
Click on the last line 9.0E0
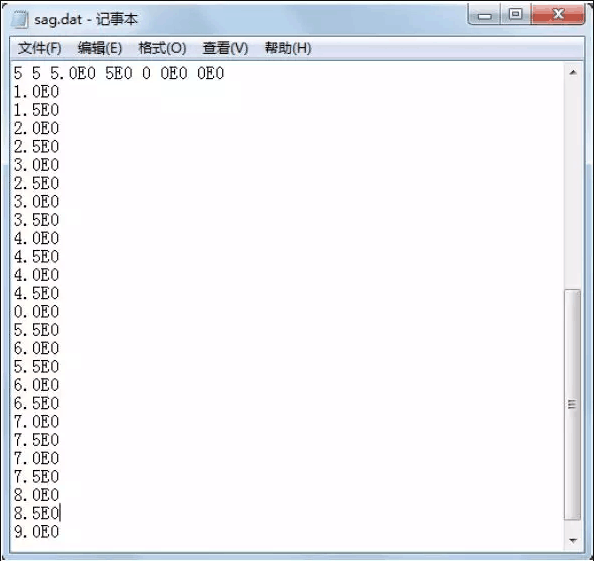36,532
